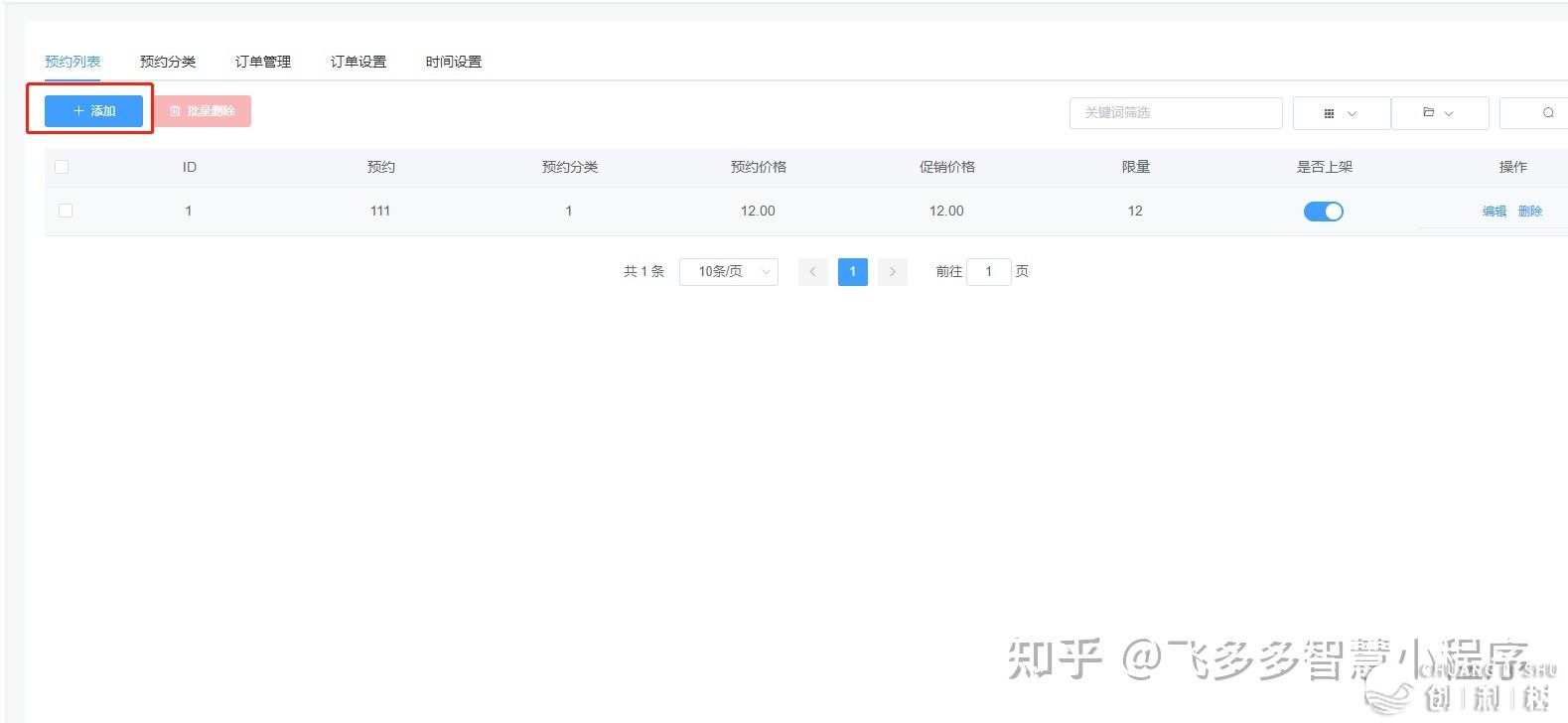Click the 编辑 link for row 1

[x=1494, y=212]
